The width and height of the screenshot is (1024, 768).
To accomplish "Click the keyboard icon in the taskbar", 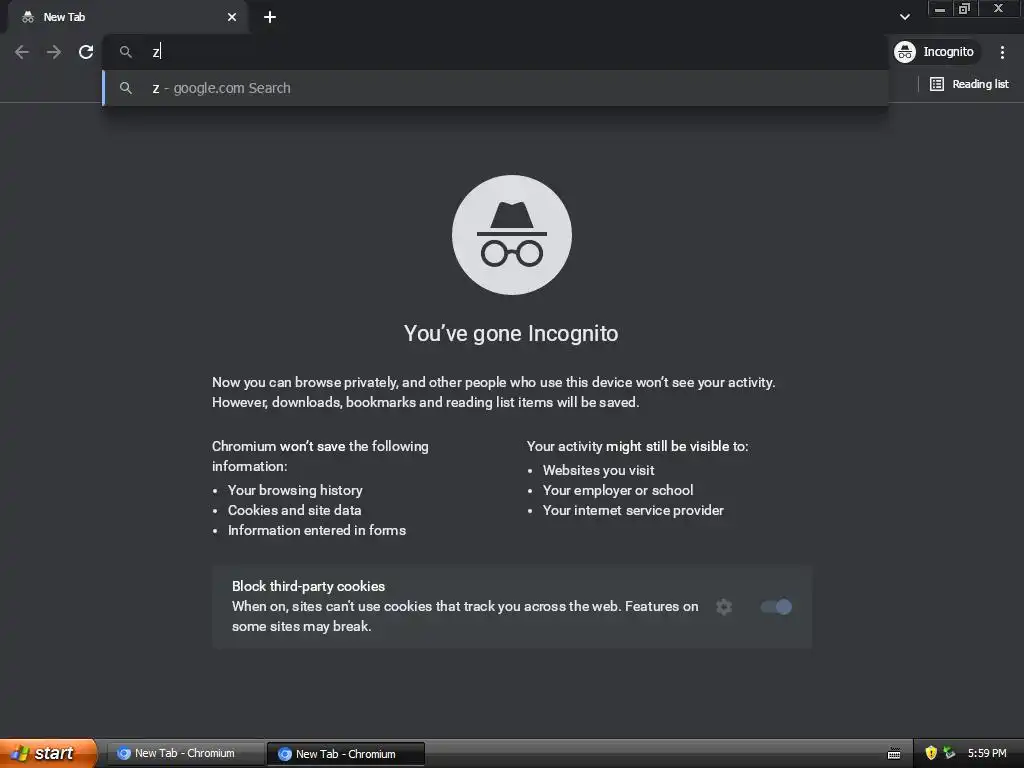I will pos(894,754).
